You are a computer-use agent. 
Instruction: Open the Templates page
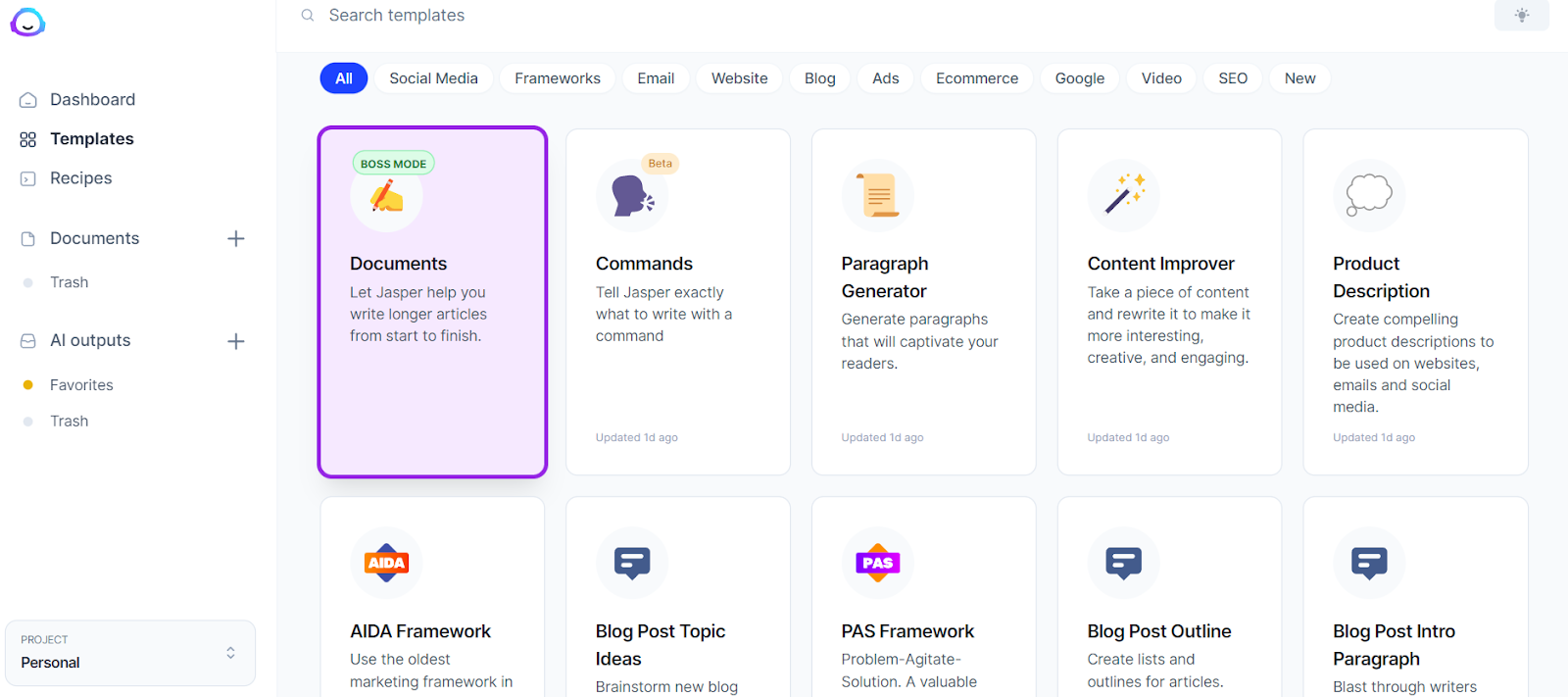click(x=92, y=139)
